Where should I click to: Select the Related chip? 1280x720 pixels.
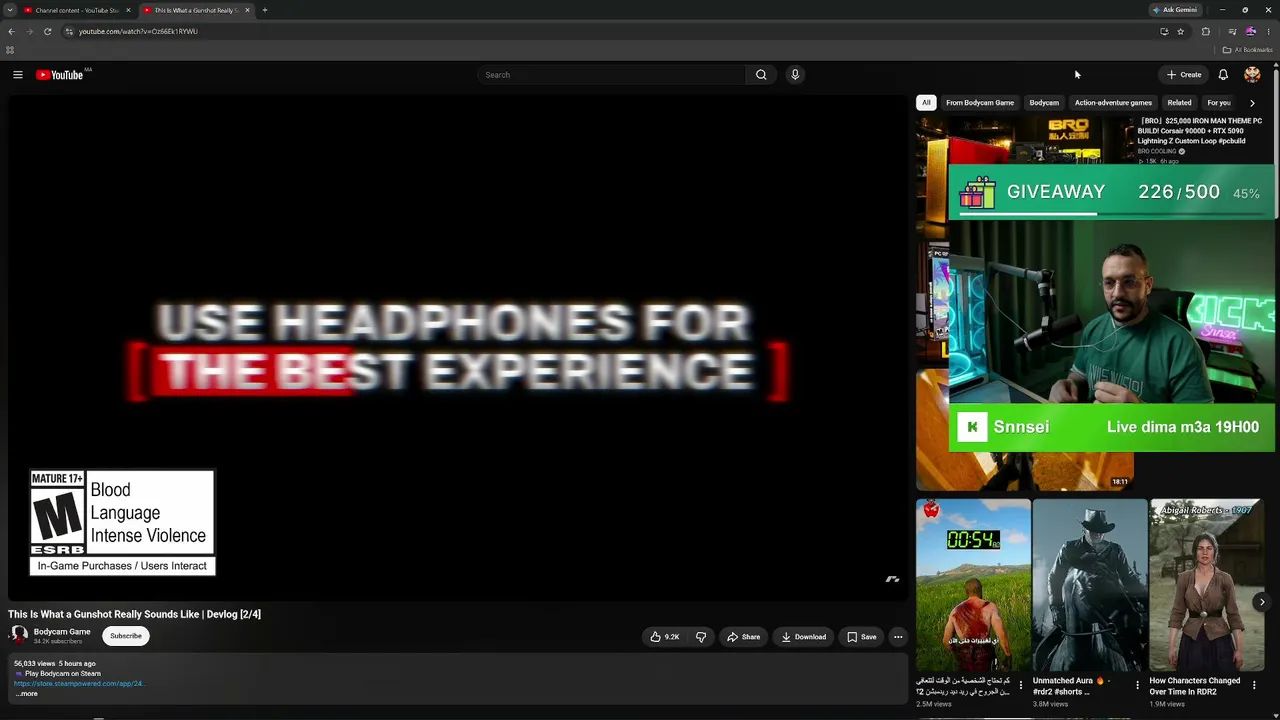tap(1179, 103)
